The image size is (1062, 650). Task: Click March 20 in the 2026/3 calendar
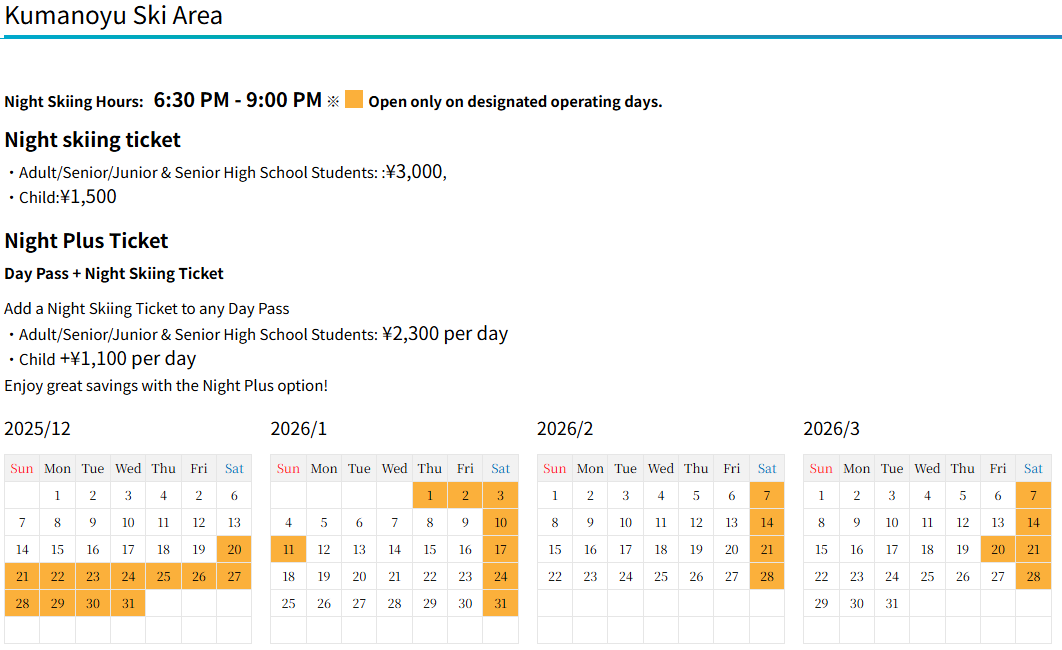pos(998,549)
